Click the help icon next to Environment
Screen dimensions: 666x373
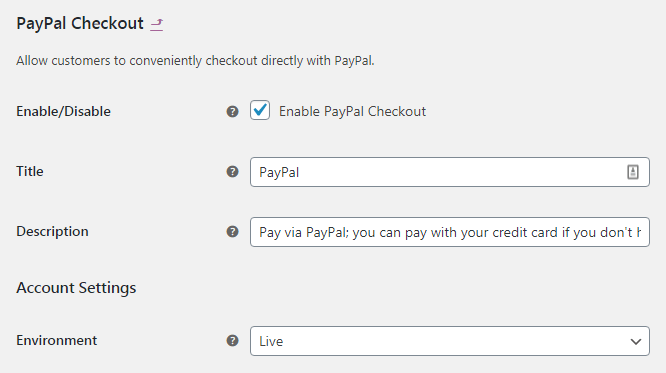pos(232,340)
